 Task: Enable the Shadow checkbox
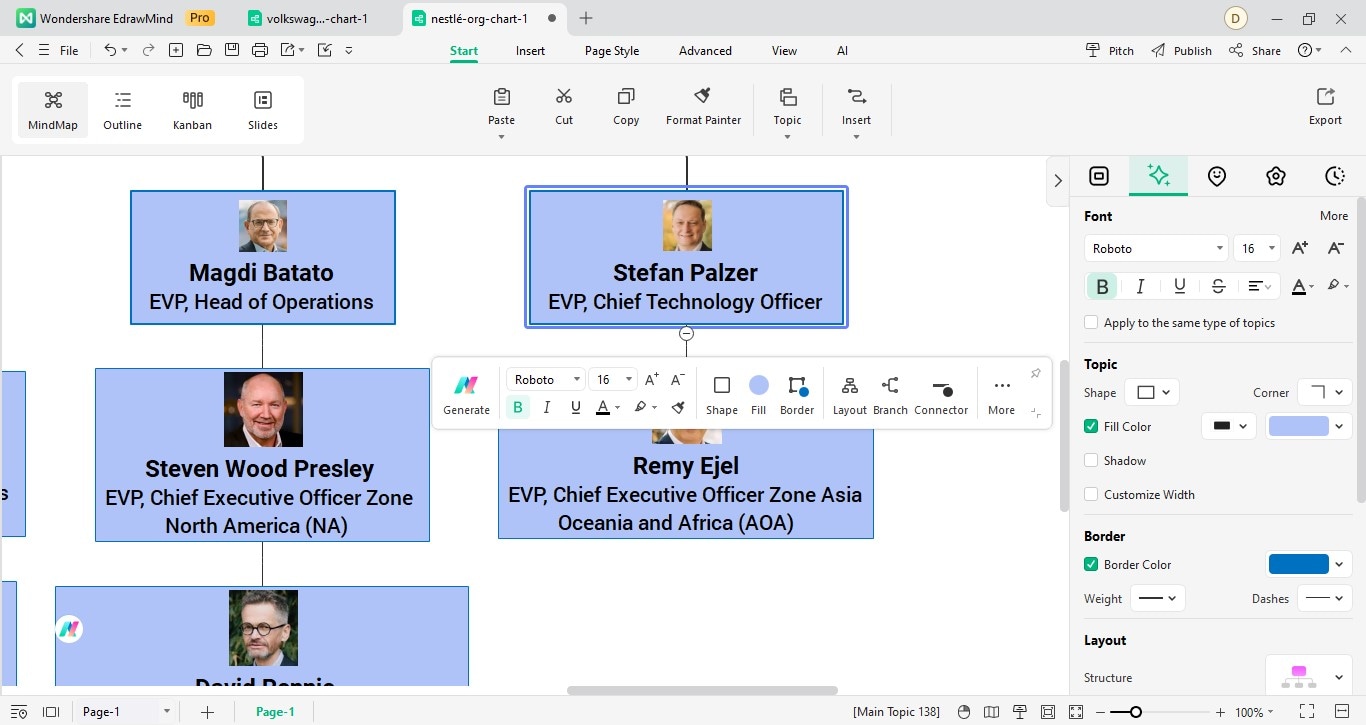point(1091,461)
